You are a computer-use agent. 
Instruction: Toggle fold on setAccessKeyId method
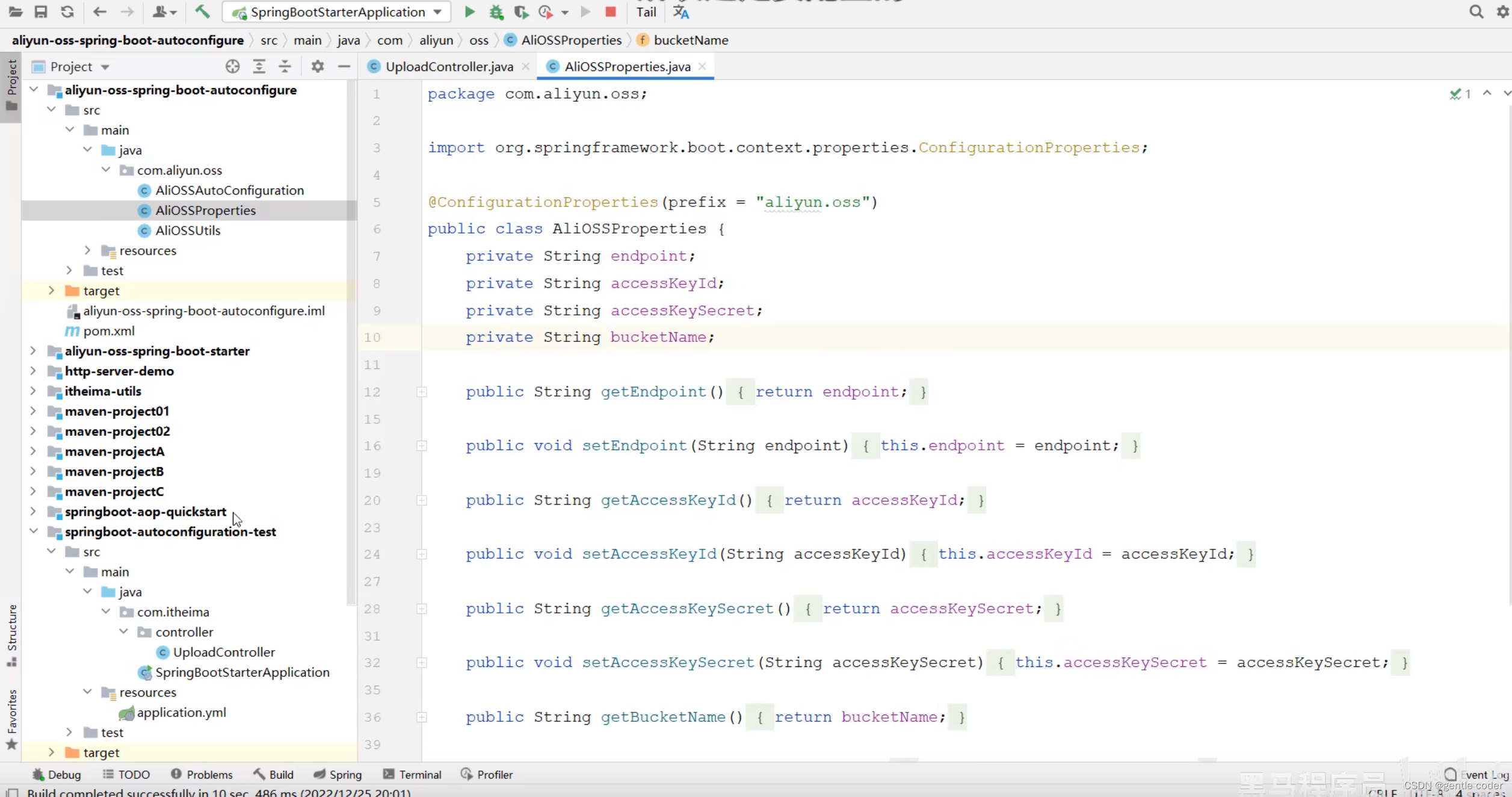[x=422, y=554]
